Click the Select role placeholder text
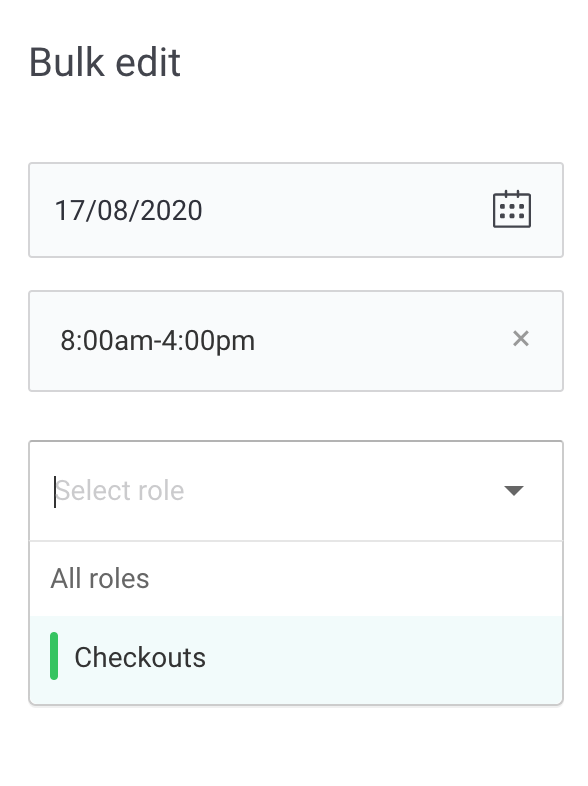The height and width of the screenshot is (786, 588). click(x=120, y=490)
